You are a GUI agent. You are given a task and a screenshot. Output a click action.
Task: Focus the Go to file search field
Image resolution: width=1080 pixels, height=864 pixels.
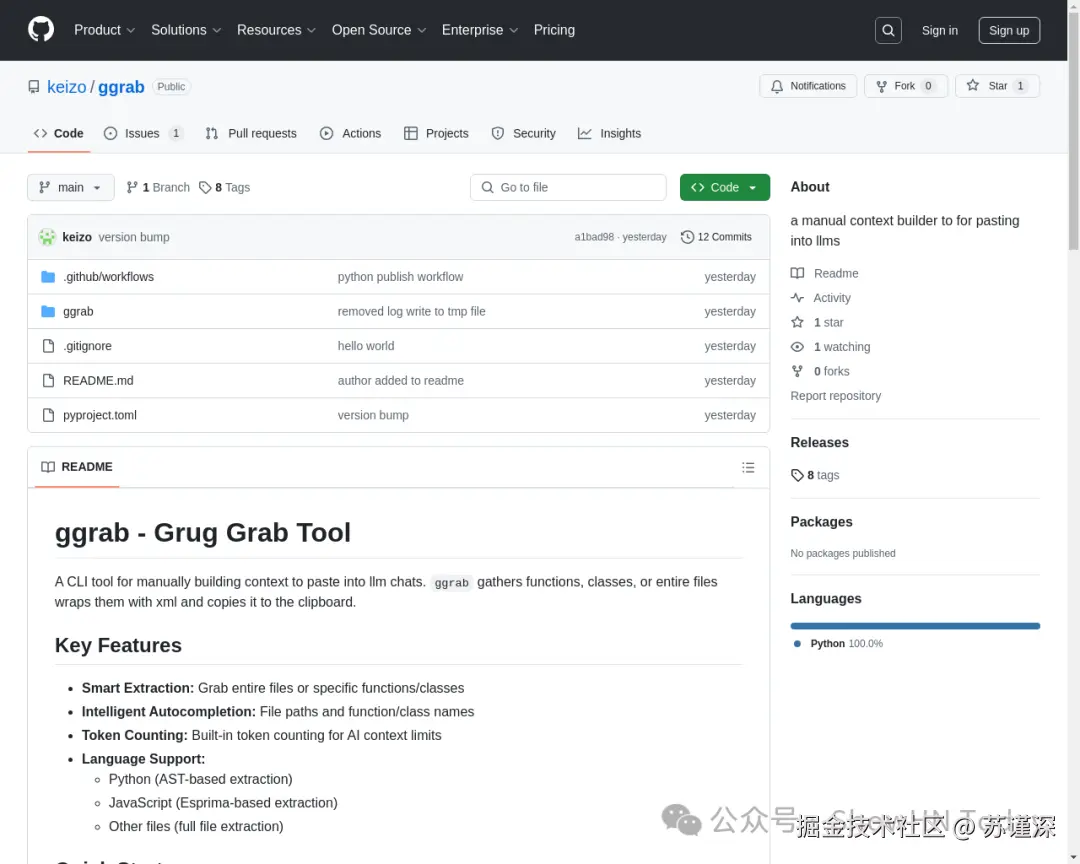[568, 187]
